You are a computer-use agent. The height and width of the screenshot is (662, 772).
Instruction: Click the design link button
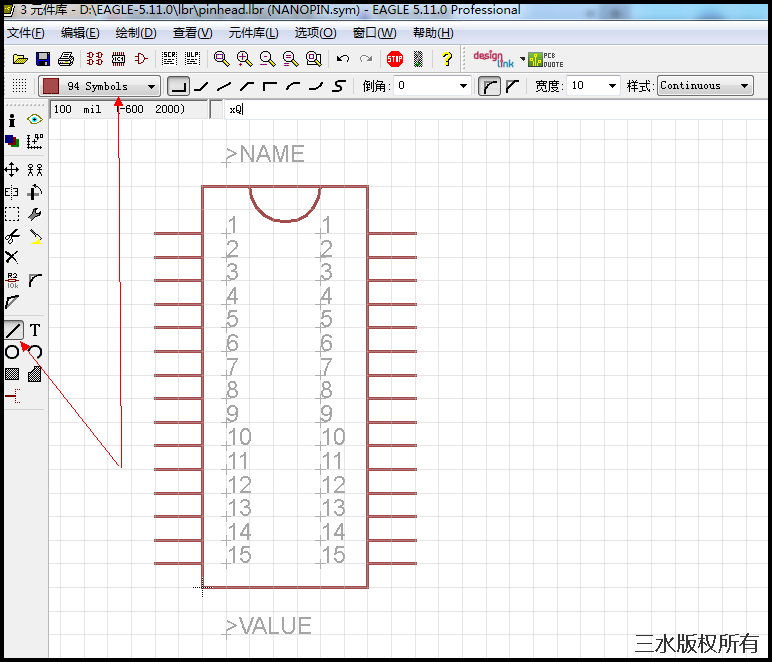click(x=493, y=59)
